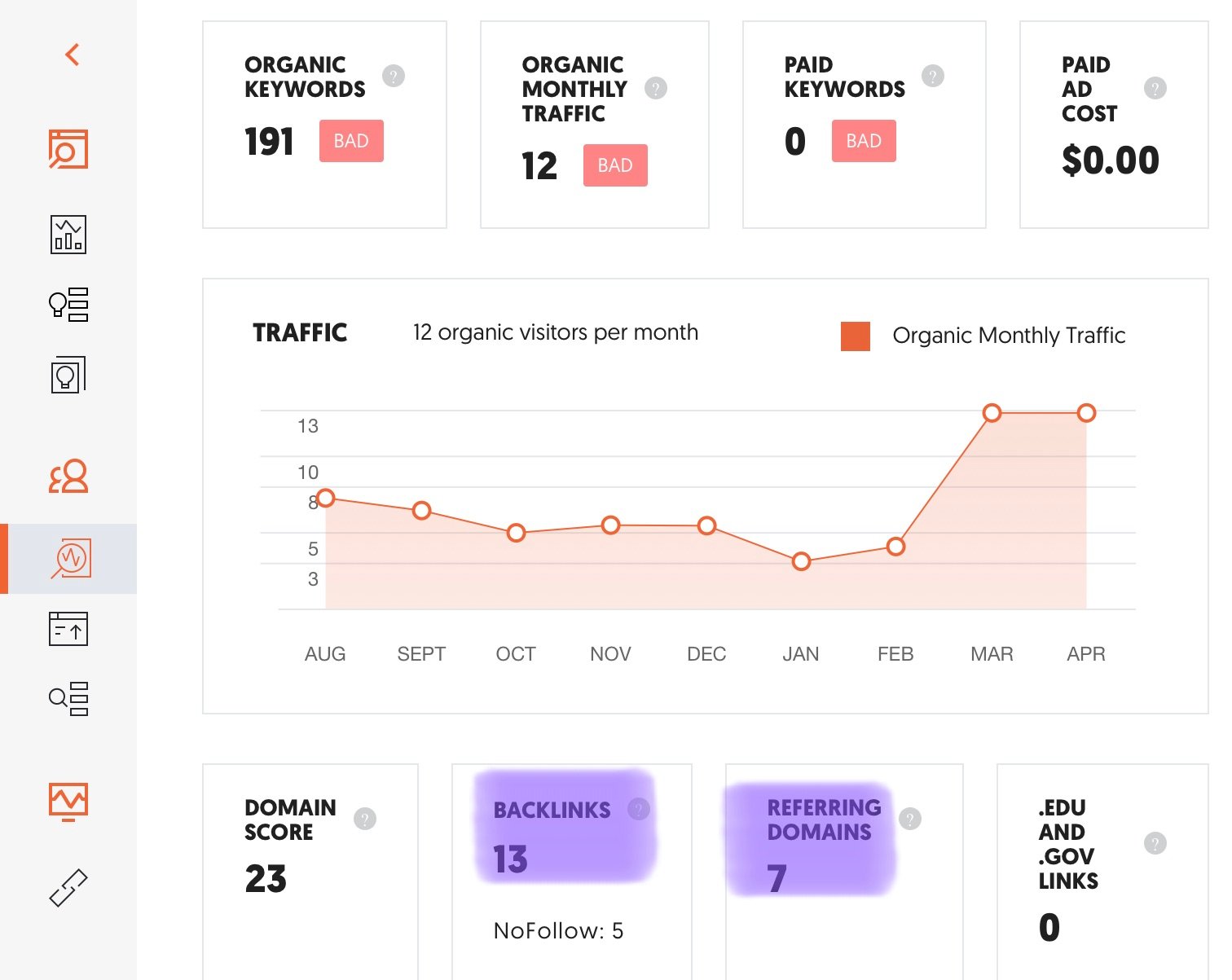Click the backlink chain icon at sidebar bottom
Viewport: 1232px width, 980px height.
[x=69, y=886]
